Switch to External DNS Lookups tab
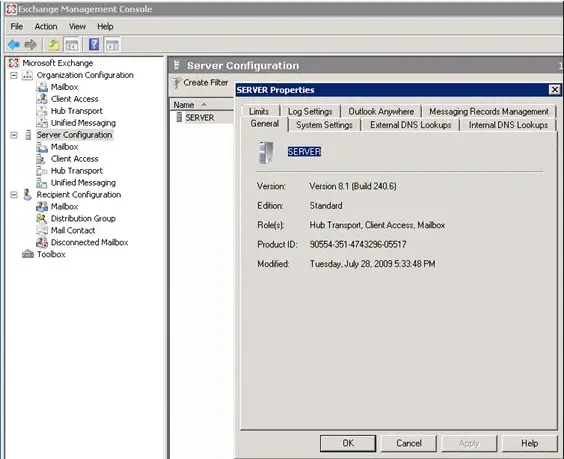 (410, 125)
